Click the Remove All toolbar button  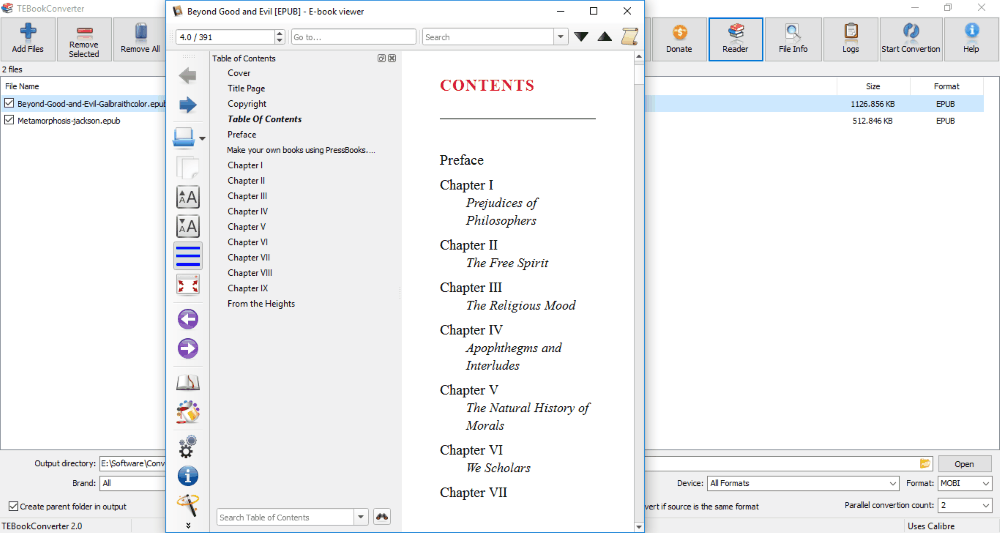pyautogui.click(x=140, y=40)
